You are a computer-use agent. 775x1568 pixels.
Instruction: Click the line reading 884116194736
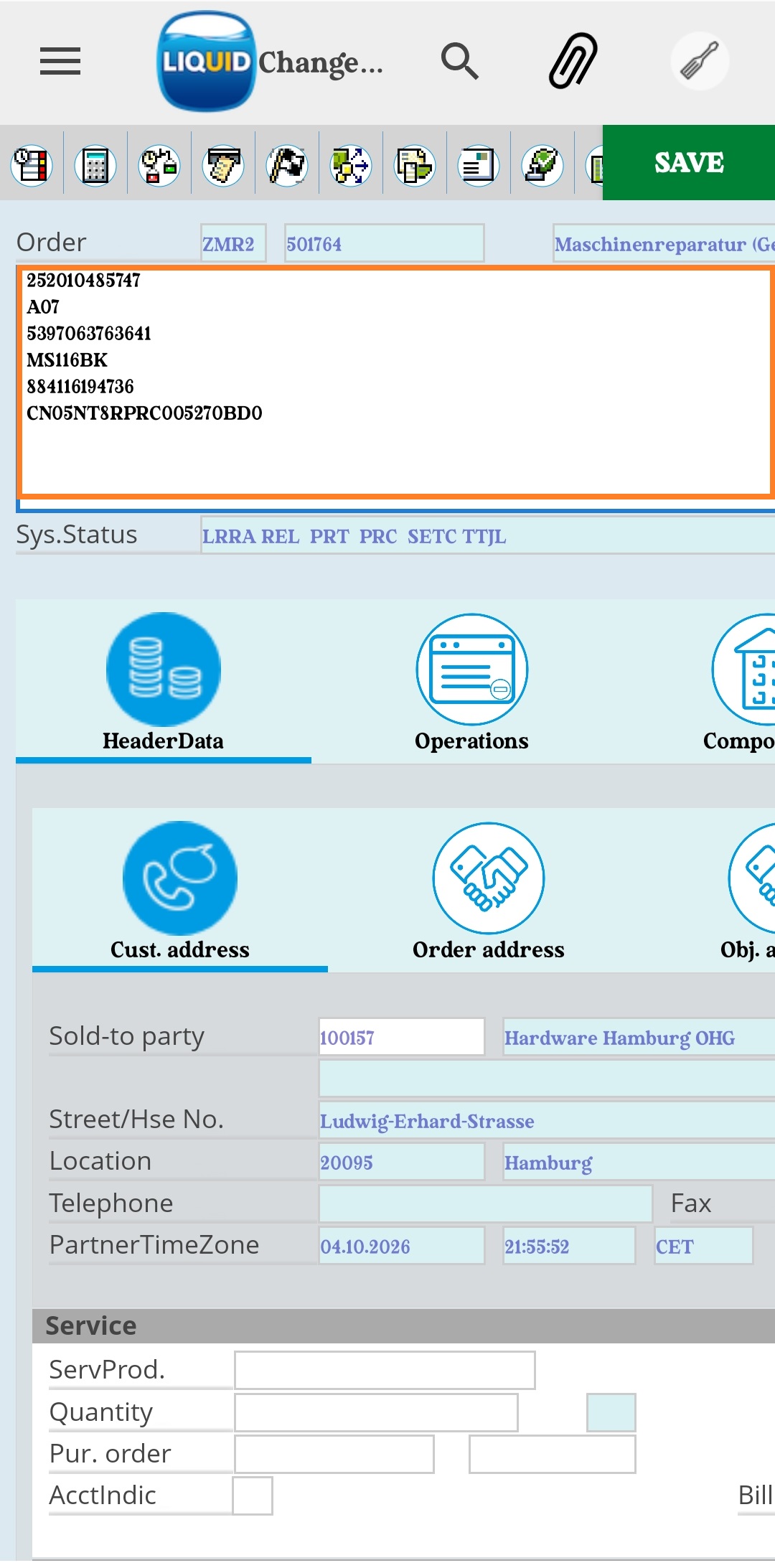pyautogui.click(x=80, y=386)
